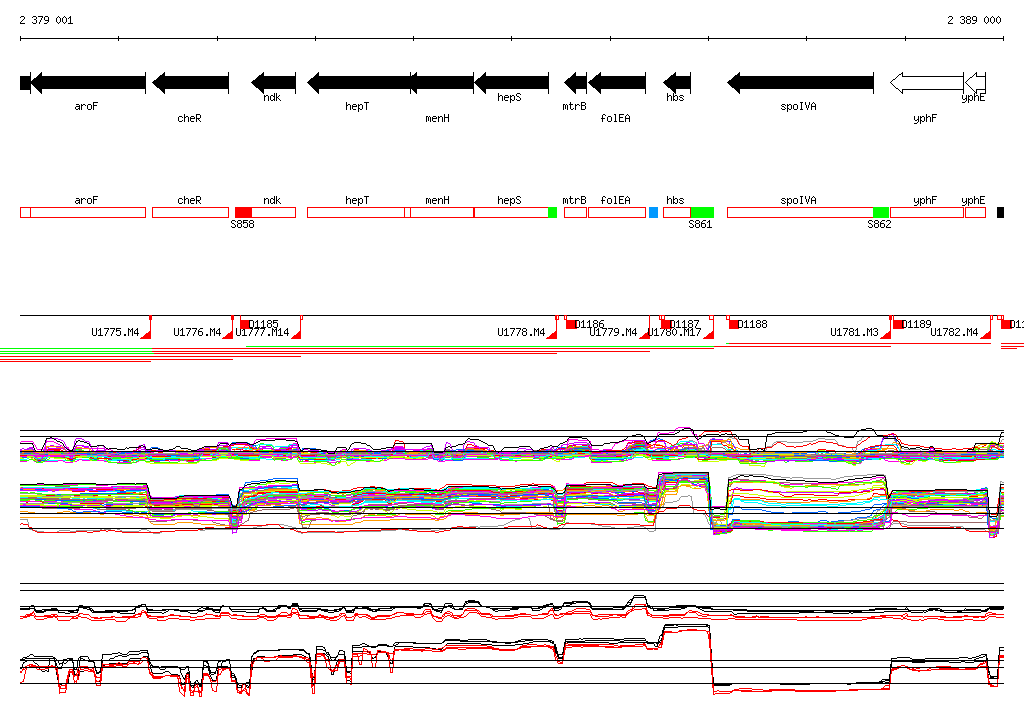Image resolution: width=1024 pixels, height=714 pixels.
Task: Click green box right after hepS outline
Action: pos(552,212)
